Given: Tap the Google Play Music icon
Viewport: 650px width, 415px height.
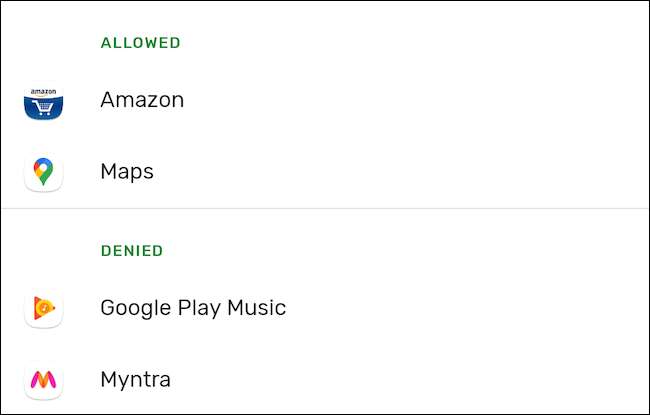Looking at the screenshot, I should tap(43, 308).
